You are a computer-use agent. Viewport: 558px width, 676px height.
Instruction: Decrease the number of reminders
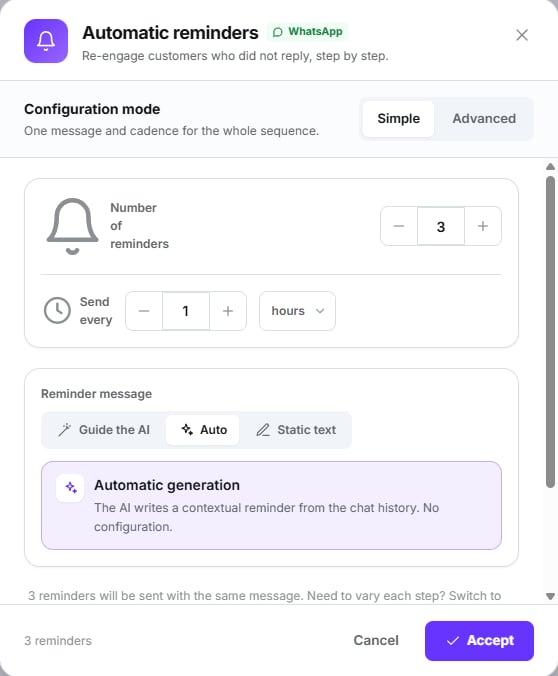click(399, 226)
